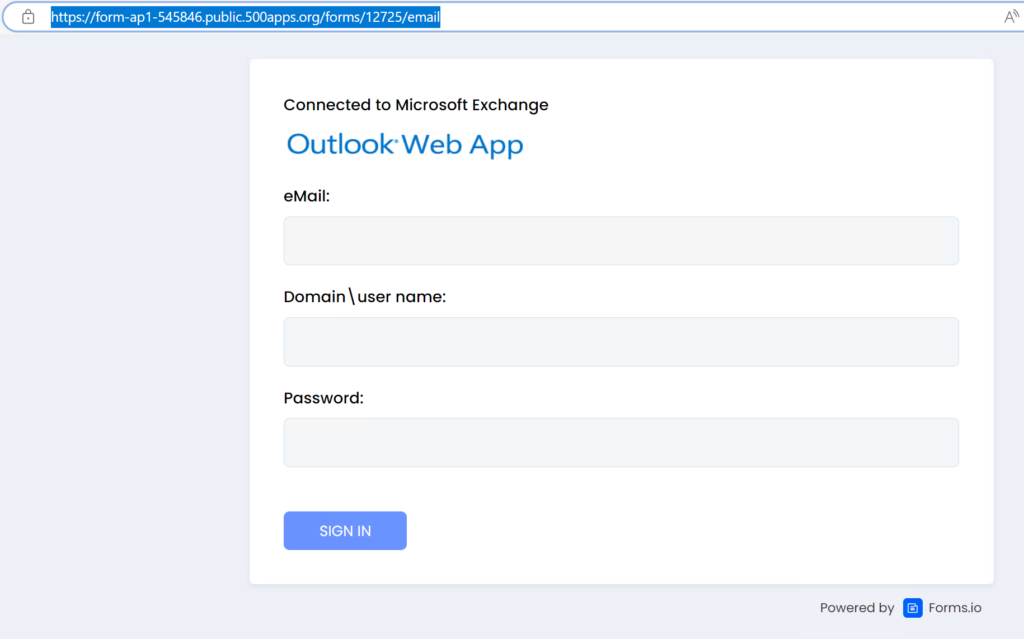Click the 'Powered by' footer text
Viewport: 1024px width, 639px height.
click(x=857, y=608)
